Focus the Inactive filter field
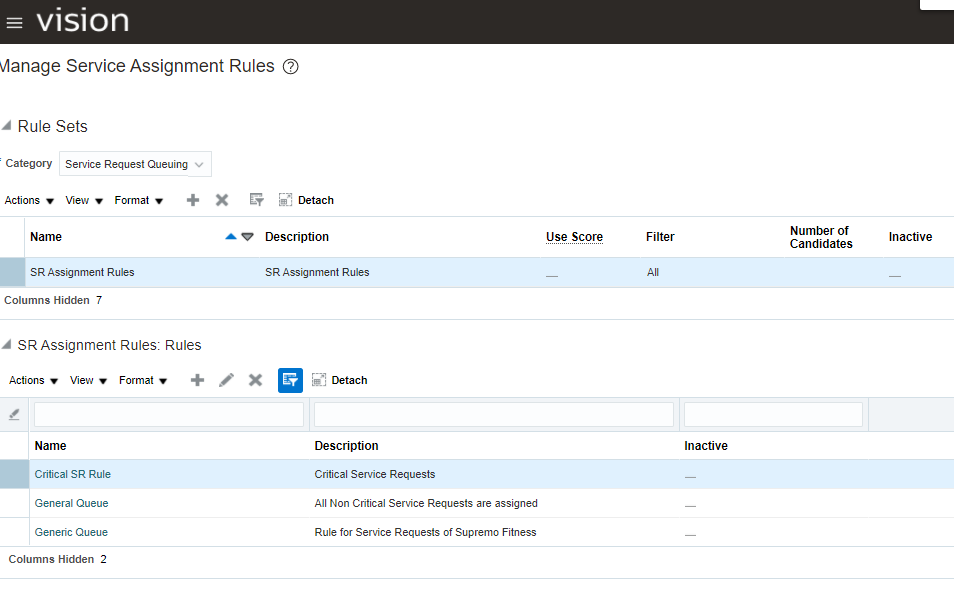This screenshot has height=616, width=954. 773,415
